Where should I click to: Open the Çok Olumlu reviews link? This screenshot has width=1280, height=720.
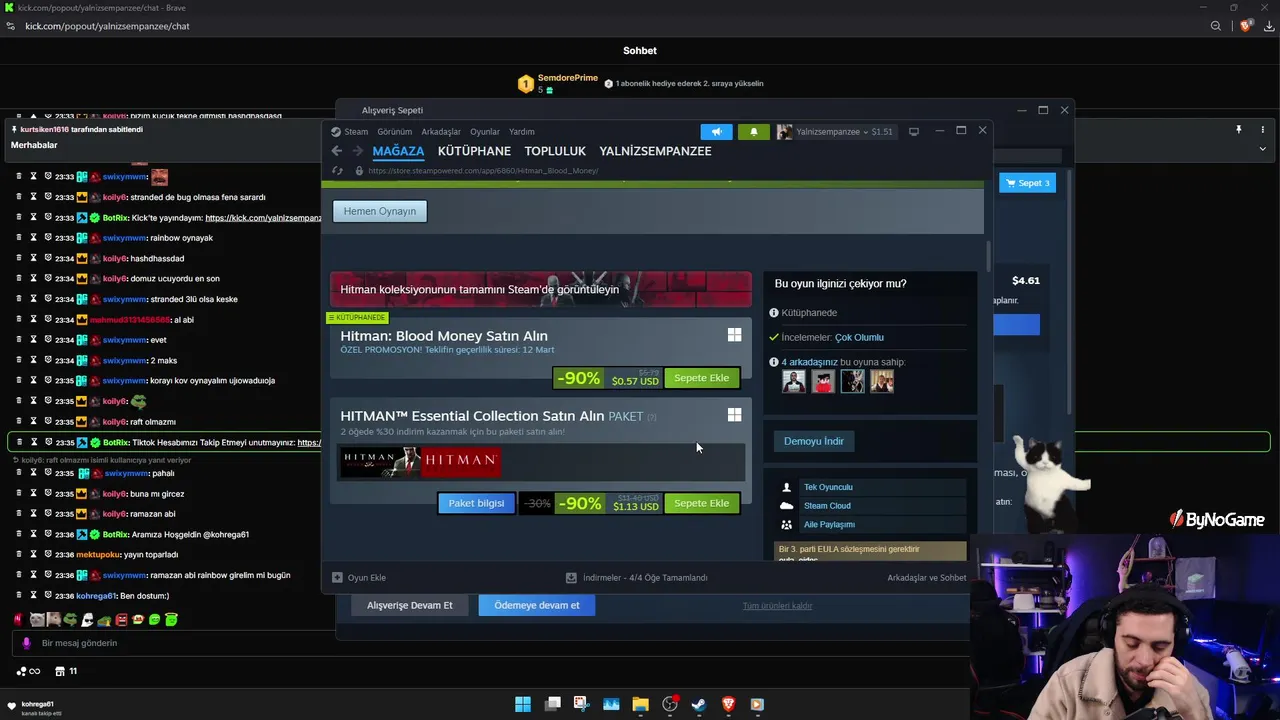click(x=859, y=337)
